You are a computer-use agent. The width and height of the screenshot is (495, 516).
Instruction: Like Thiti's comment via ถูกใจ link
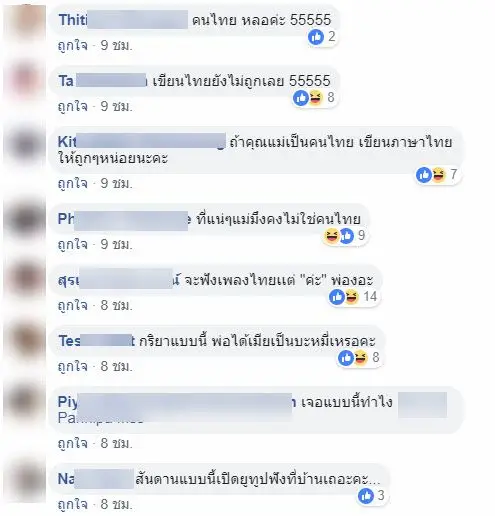click(73, 46)
